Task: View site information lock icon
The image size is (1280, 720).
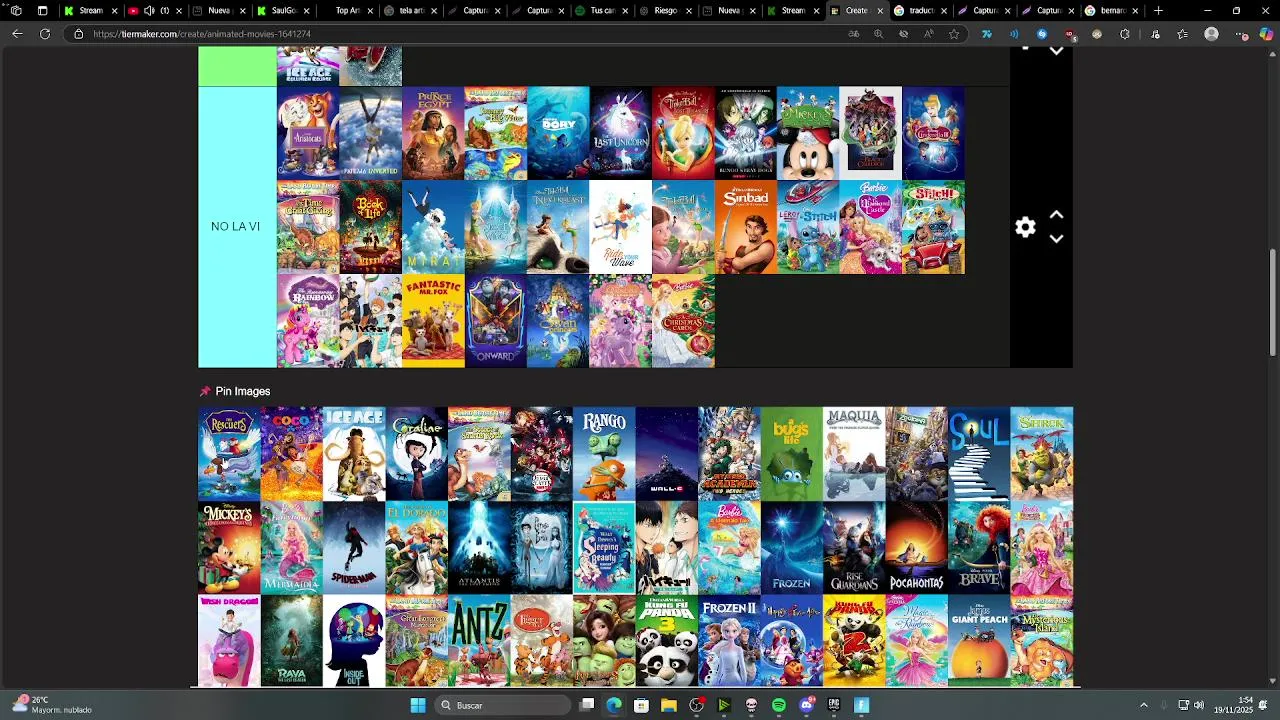Action: click(79, 34)
